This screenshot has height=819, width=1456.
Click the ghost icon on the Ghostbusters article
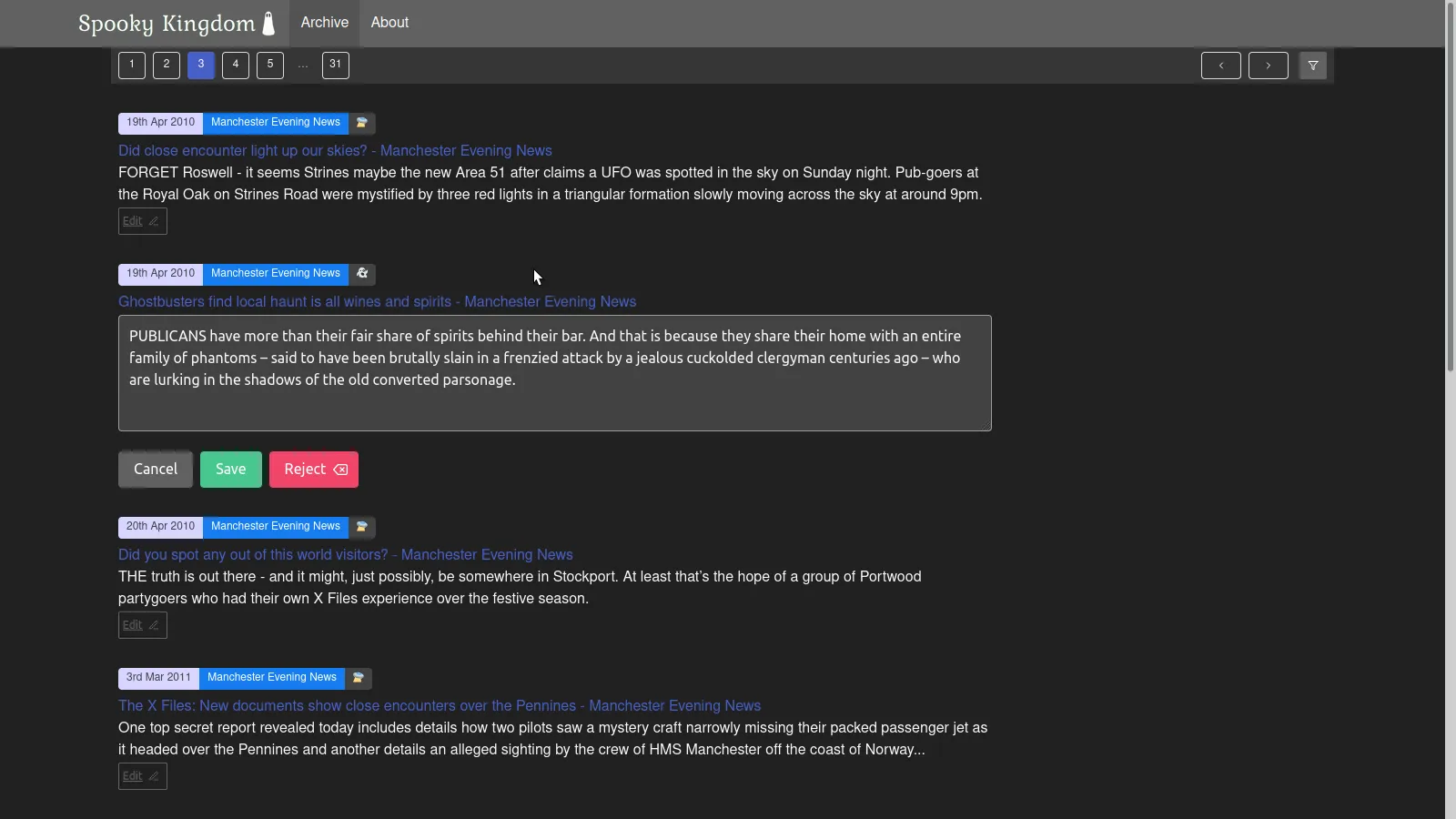pyautogui.click(x=362, y=274)
